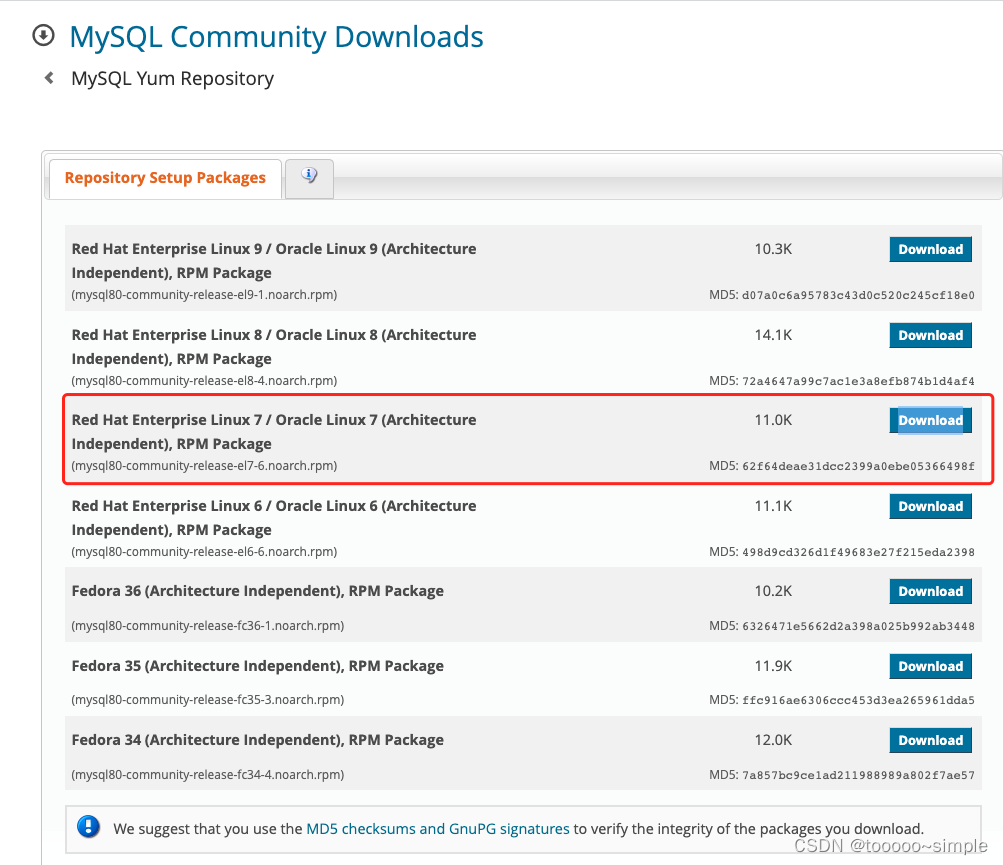
Task: Download the Red Hat Enterprise Linux 8 package
Action: [x=930, y=335]
